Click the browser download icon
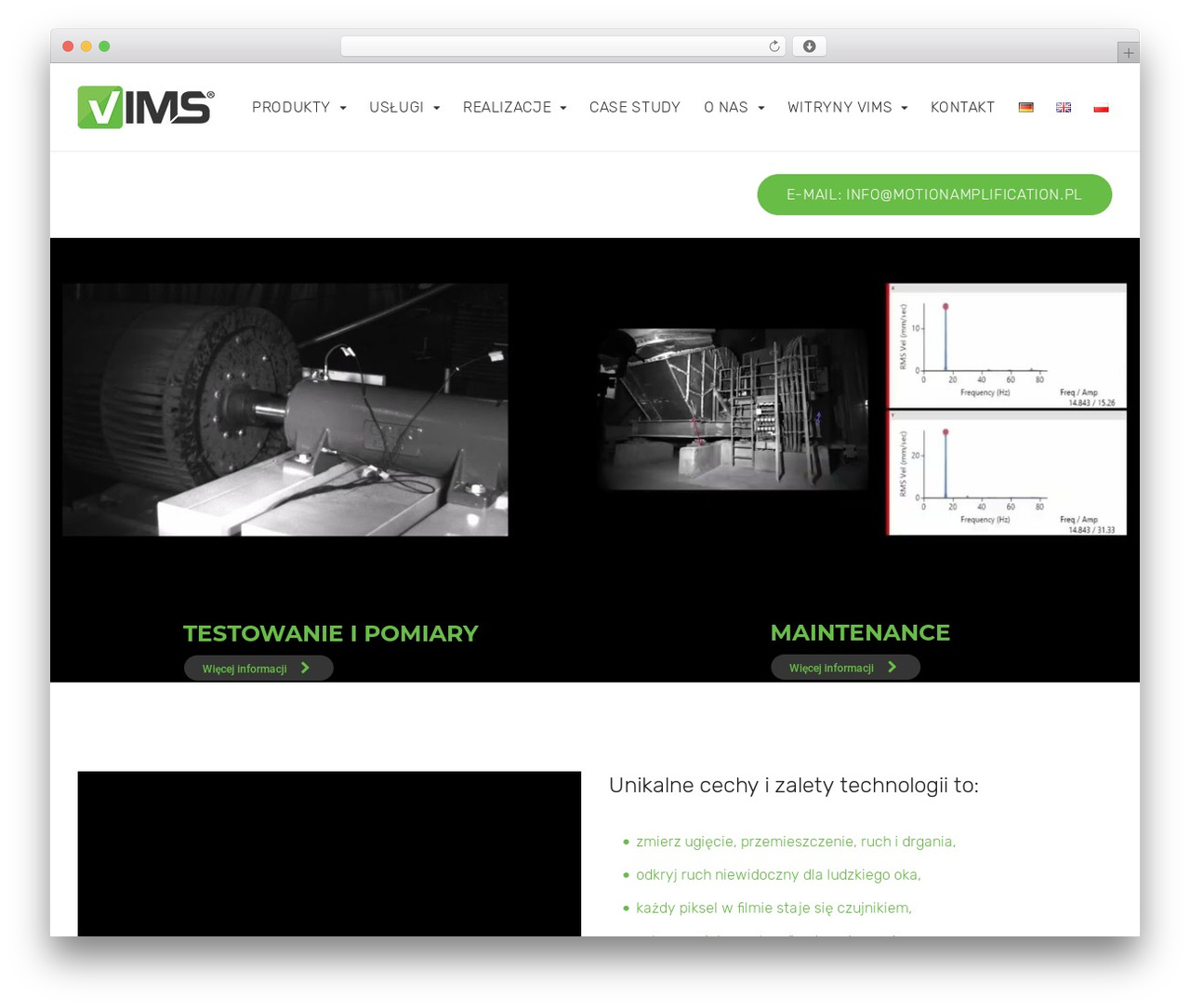Screen dimensions: 1190x1008 (x=809, y=46)
